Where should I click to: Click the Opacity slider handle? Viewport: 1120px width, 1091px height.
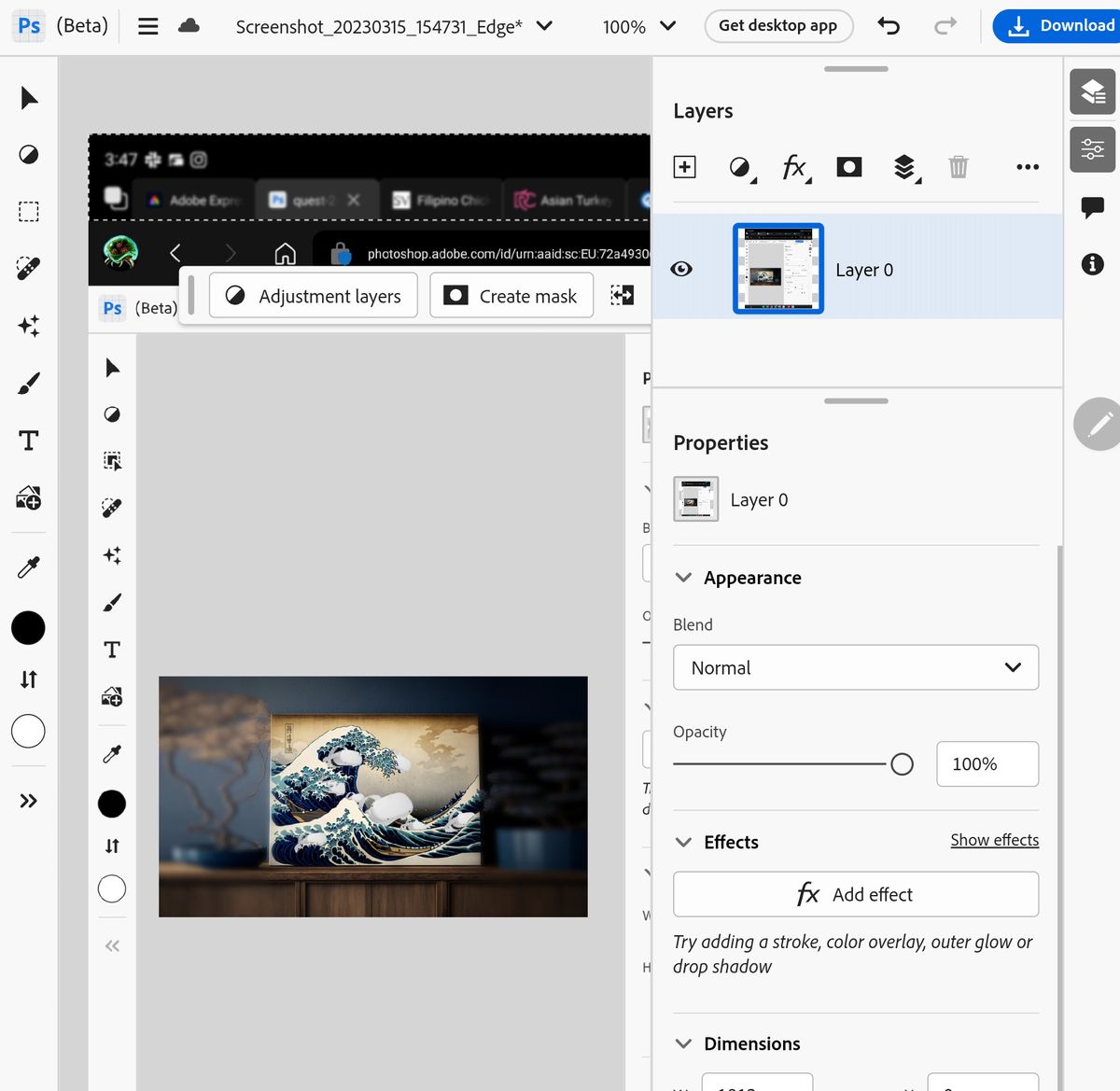pos(902,764)
